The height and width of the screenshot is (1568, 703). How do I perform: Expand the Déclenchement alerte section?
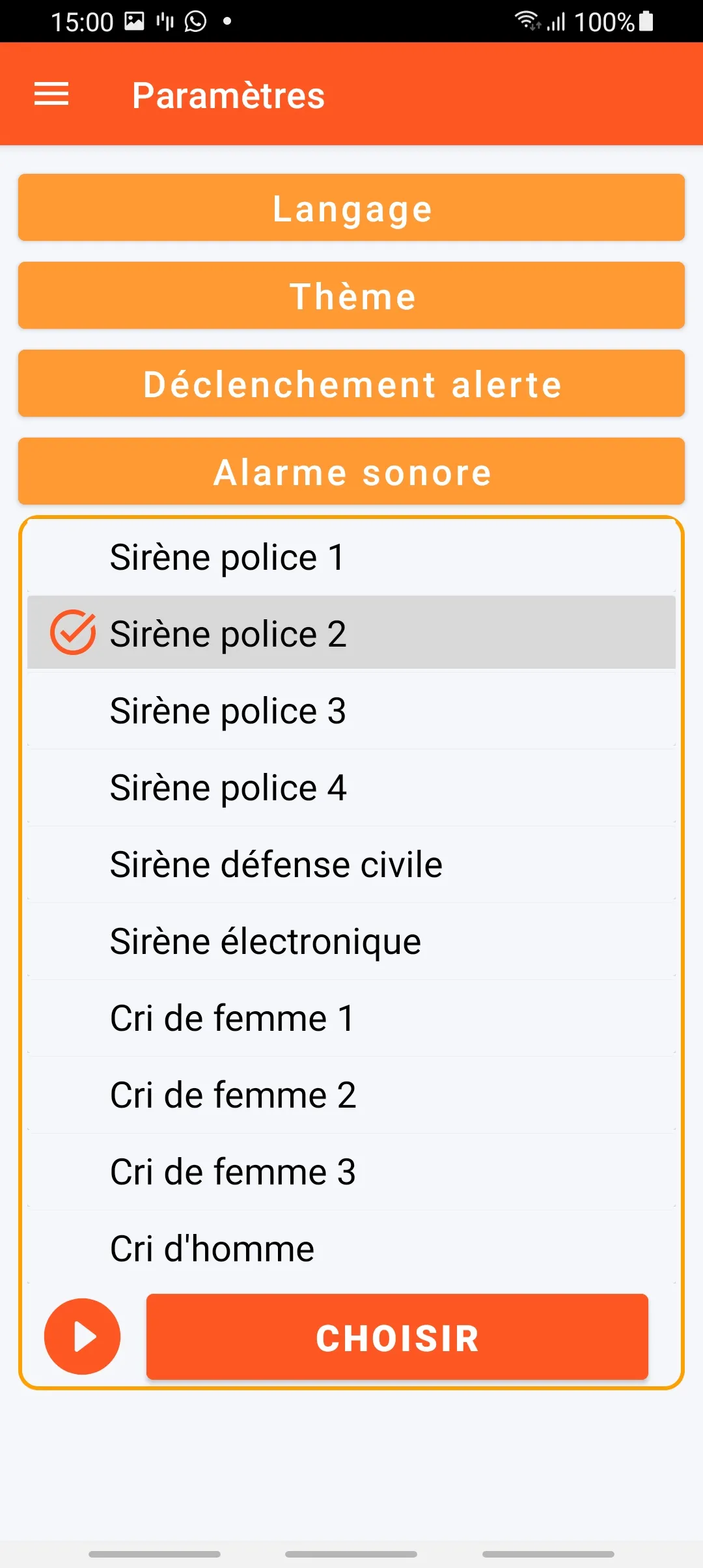[351, 384]
